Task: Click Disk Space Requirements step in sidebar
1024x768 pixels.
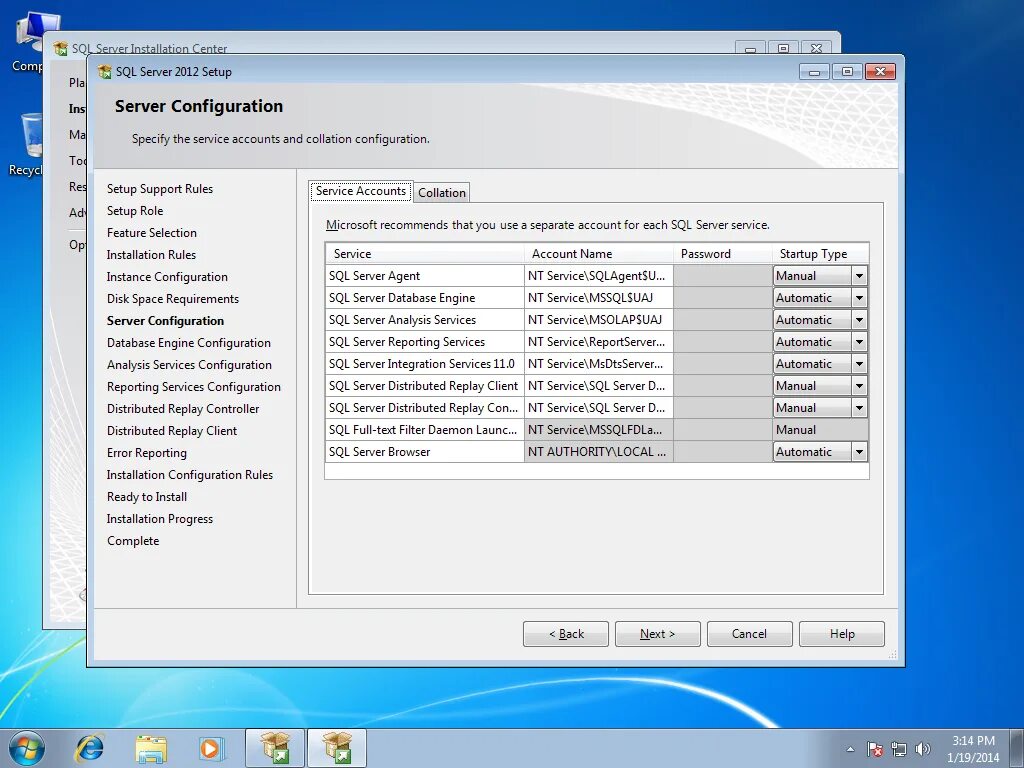Action: point(173,298)
